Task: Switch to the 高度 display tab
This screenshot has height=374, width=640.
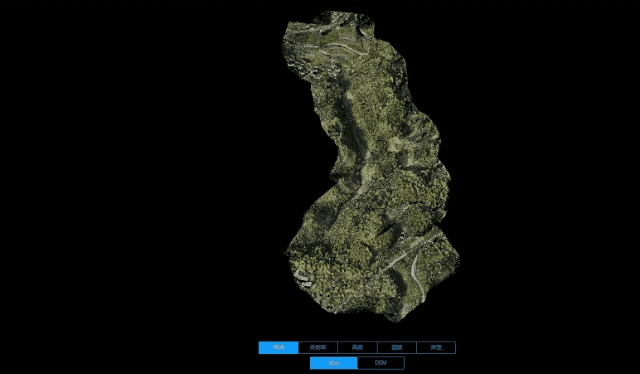Action: (357, 347)
